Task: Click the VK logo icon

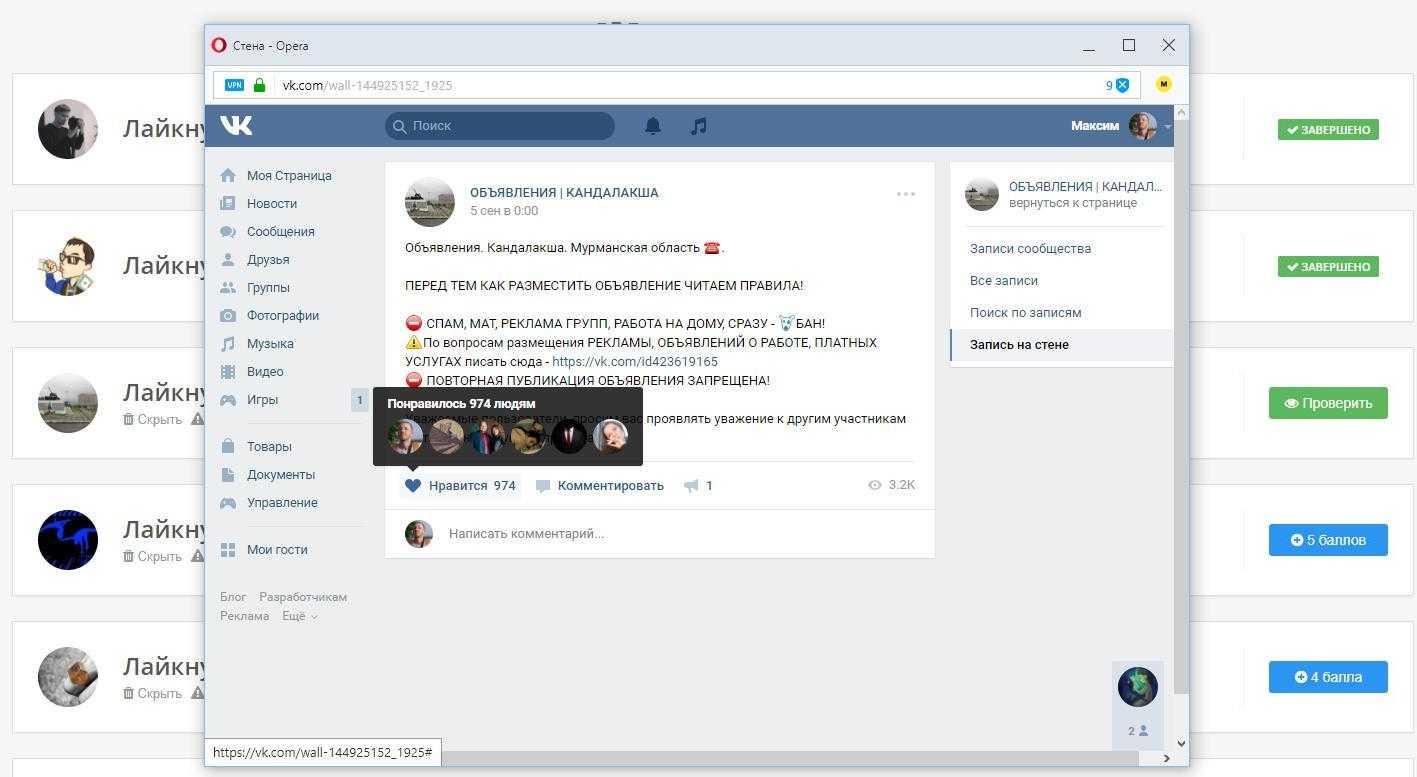Action: pos(237,125)
